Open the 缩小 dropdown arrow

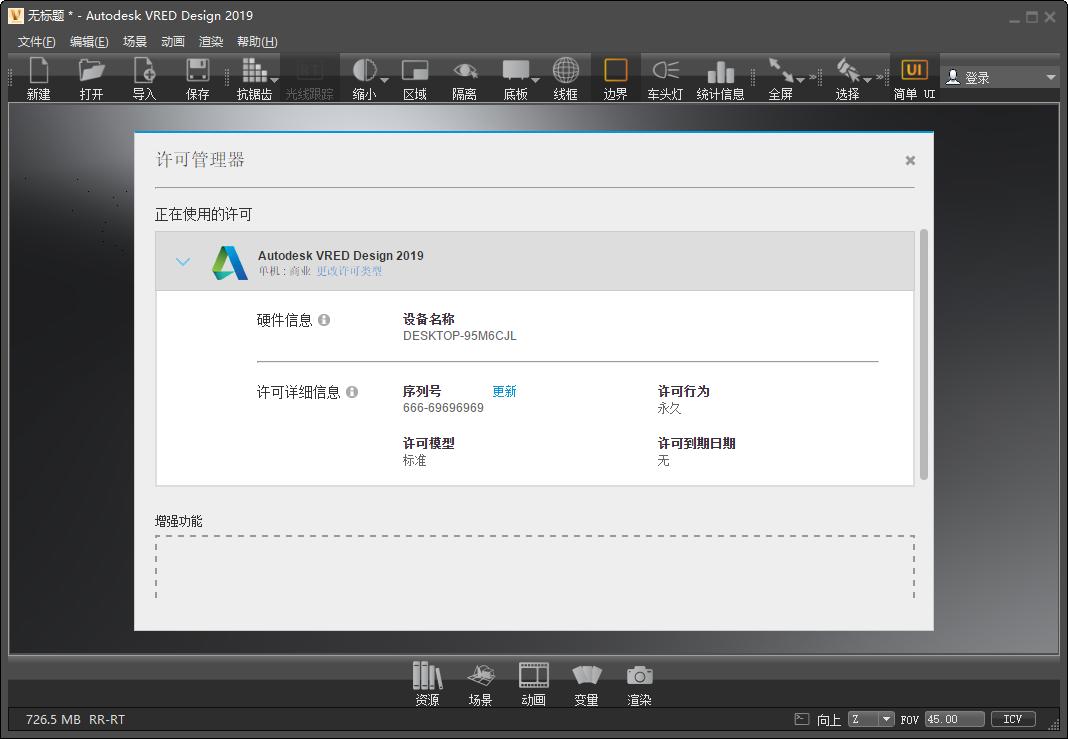(x=384, y=80)
